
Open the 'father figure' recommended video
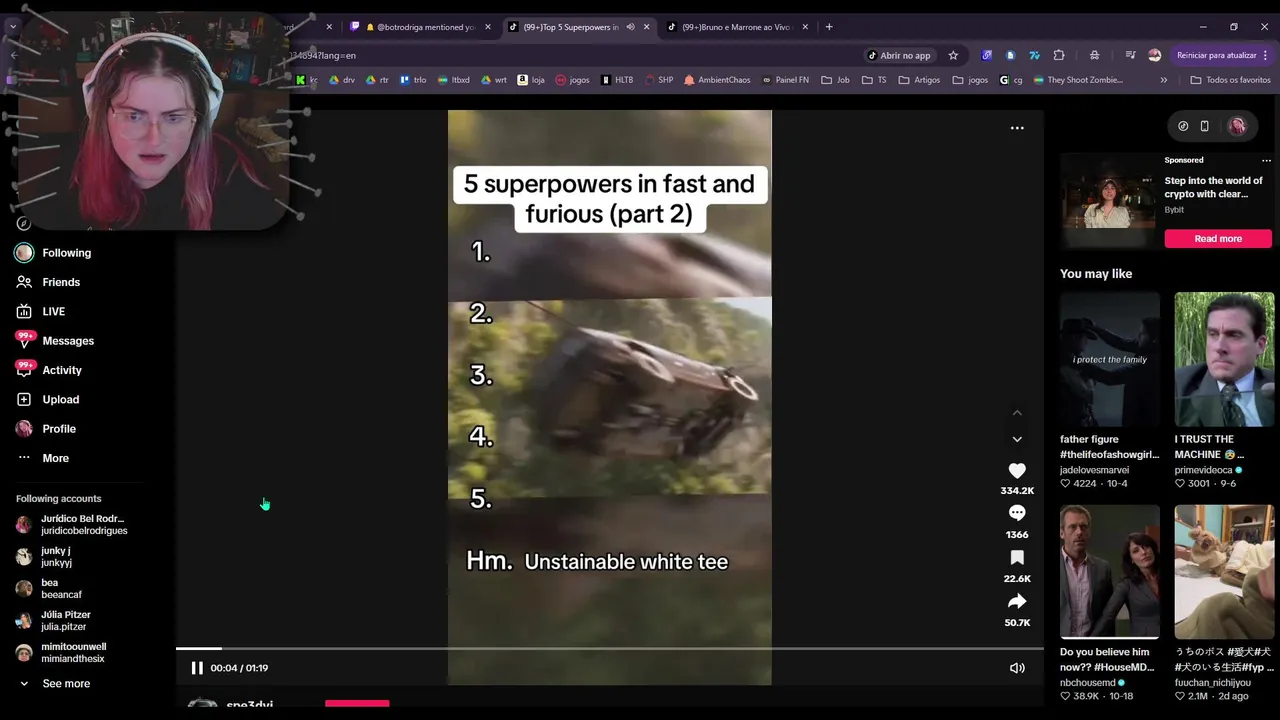[1110, 359]
